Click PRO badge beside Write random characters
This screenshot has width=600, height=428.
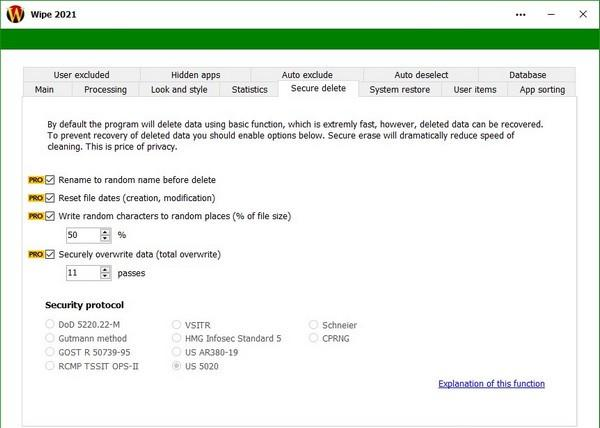36,216
